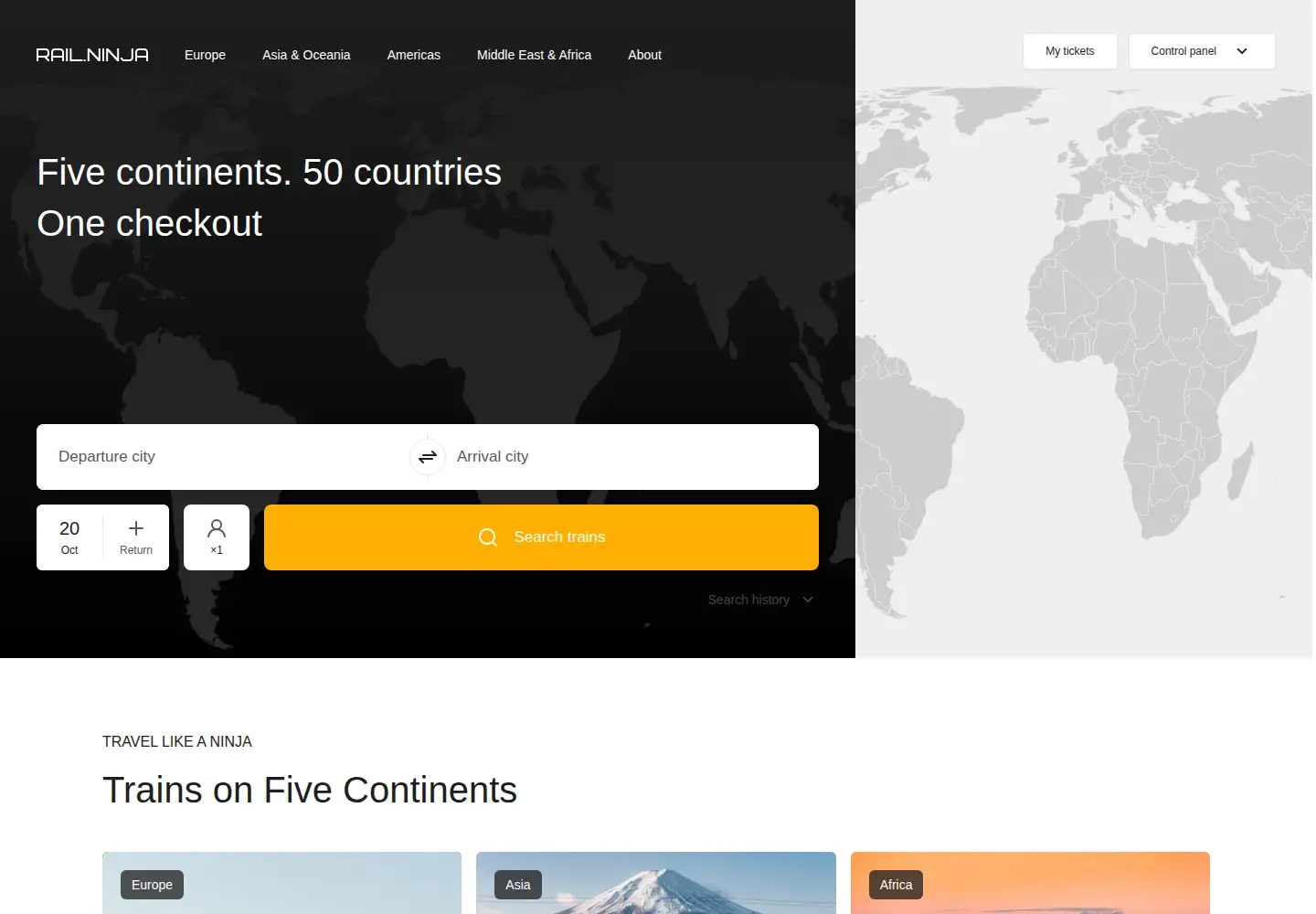This screenshot has width=1316, height=914.
Task: Open the Europe menu
Action: click(205, 55)
